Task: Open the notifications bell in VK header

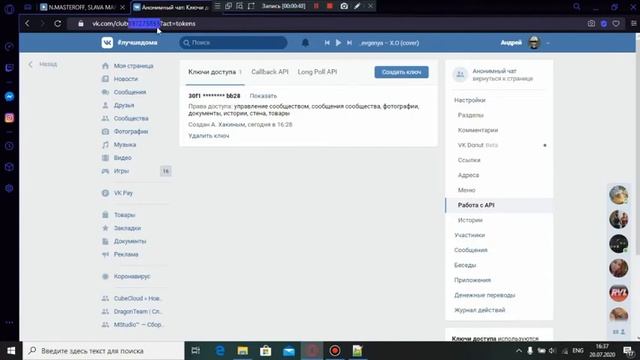Action: pos(305,42)
